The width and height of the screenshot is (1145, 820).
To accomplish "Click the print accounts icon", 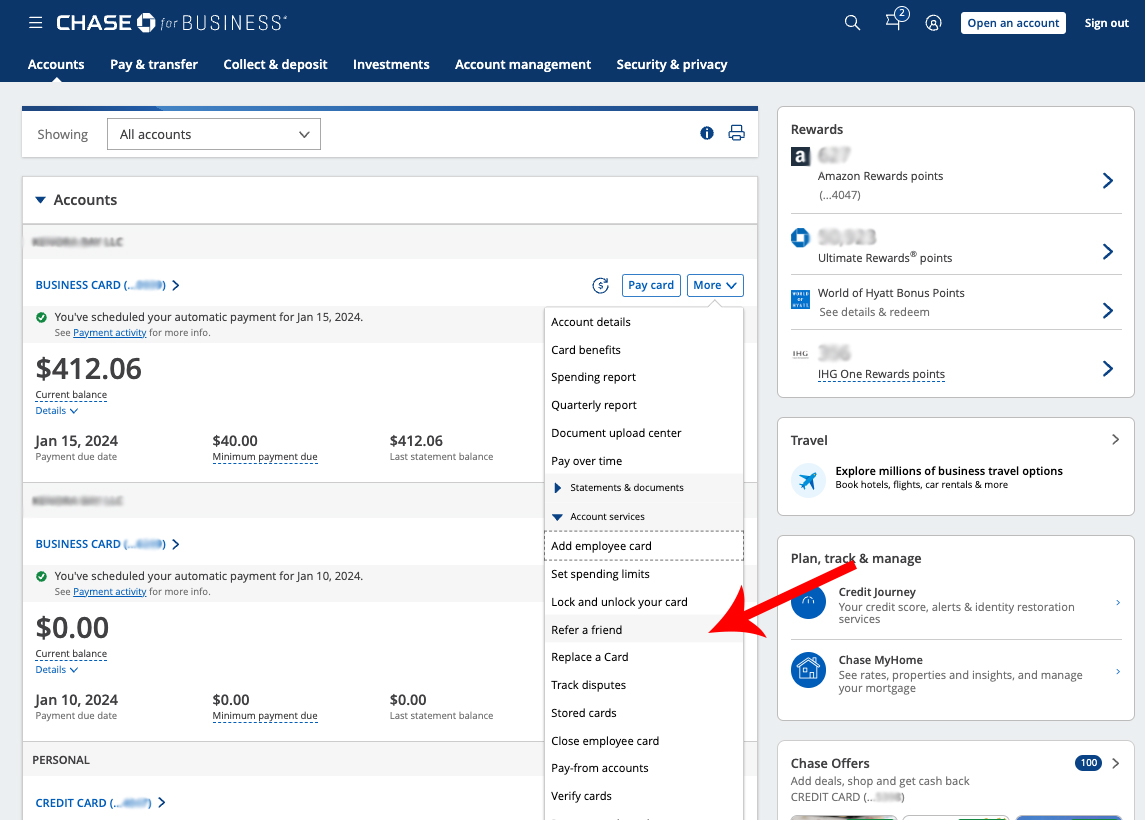I will click(737, 133).
